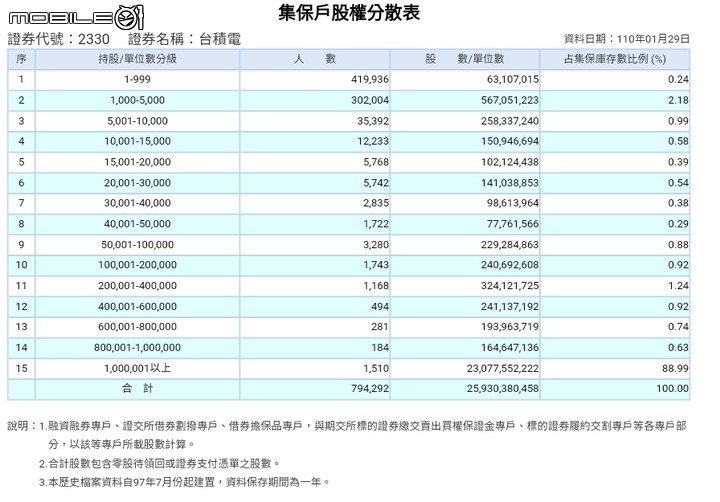Select the value 1,743
This screenshot has width=720, height=502.
click(x=376, y=265)
